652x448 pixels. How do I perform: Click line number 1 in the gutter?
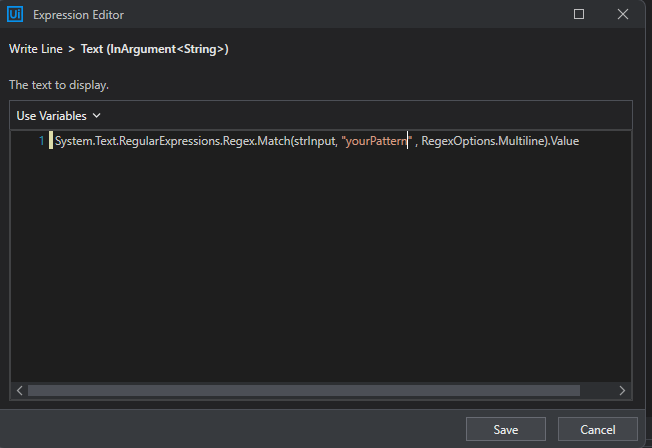pyautogui.click(x=42, y=141)
